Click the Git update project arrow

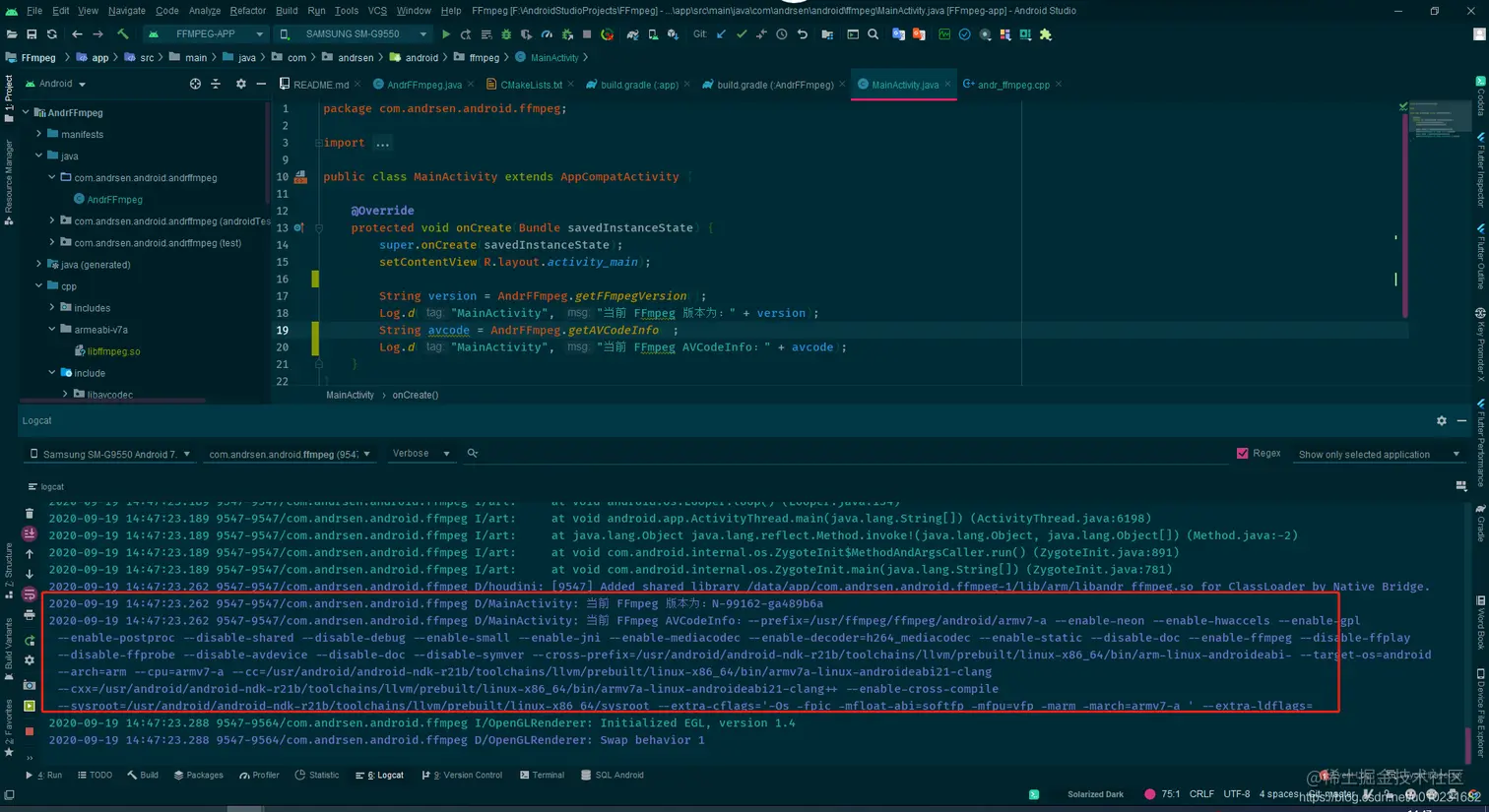point(721,34)
